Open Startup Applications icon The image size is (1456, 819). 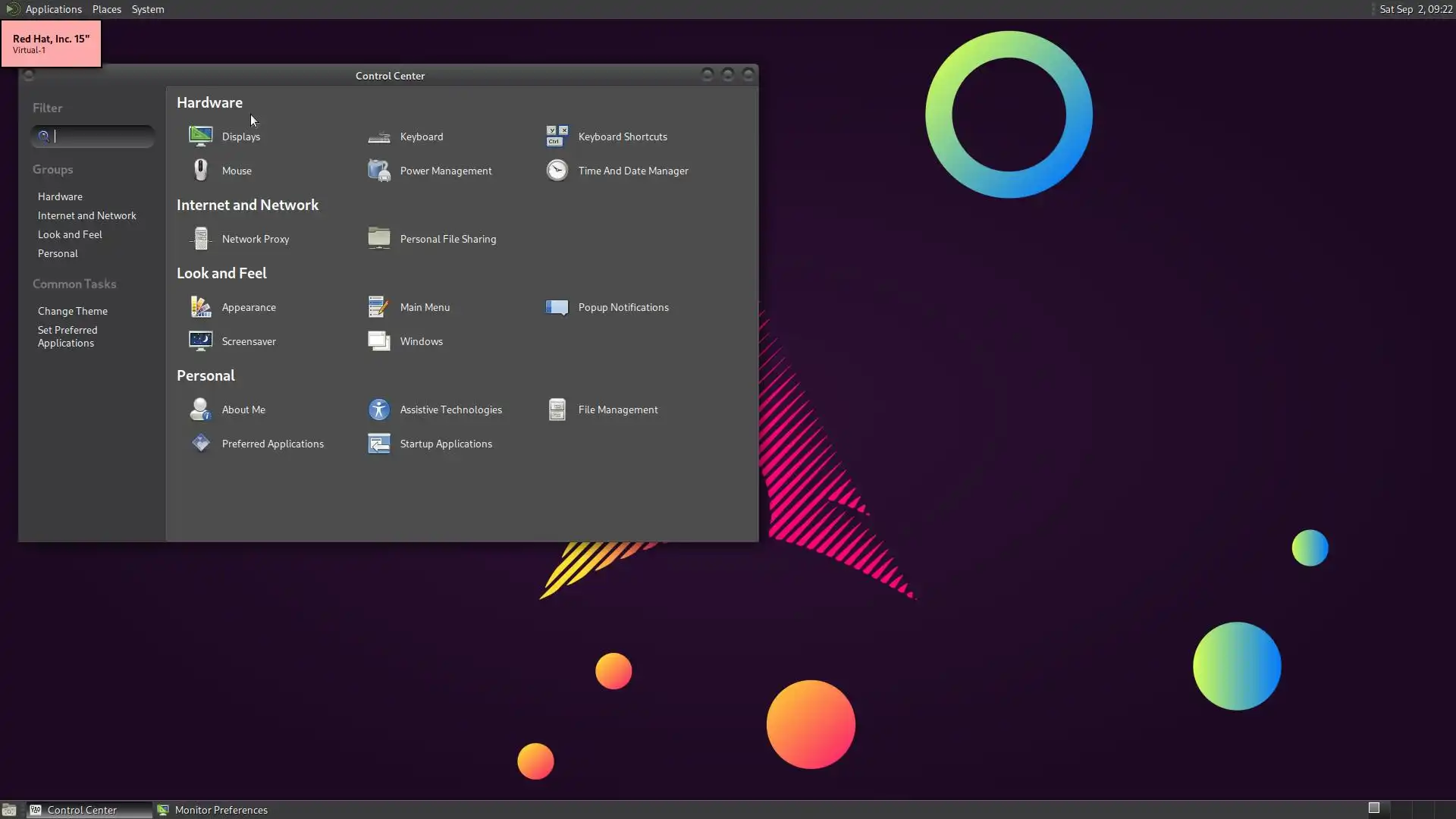(x=378, y=444)
